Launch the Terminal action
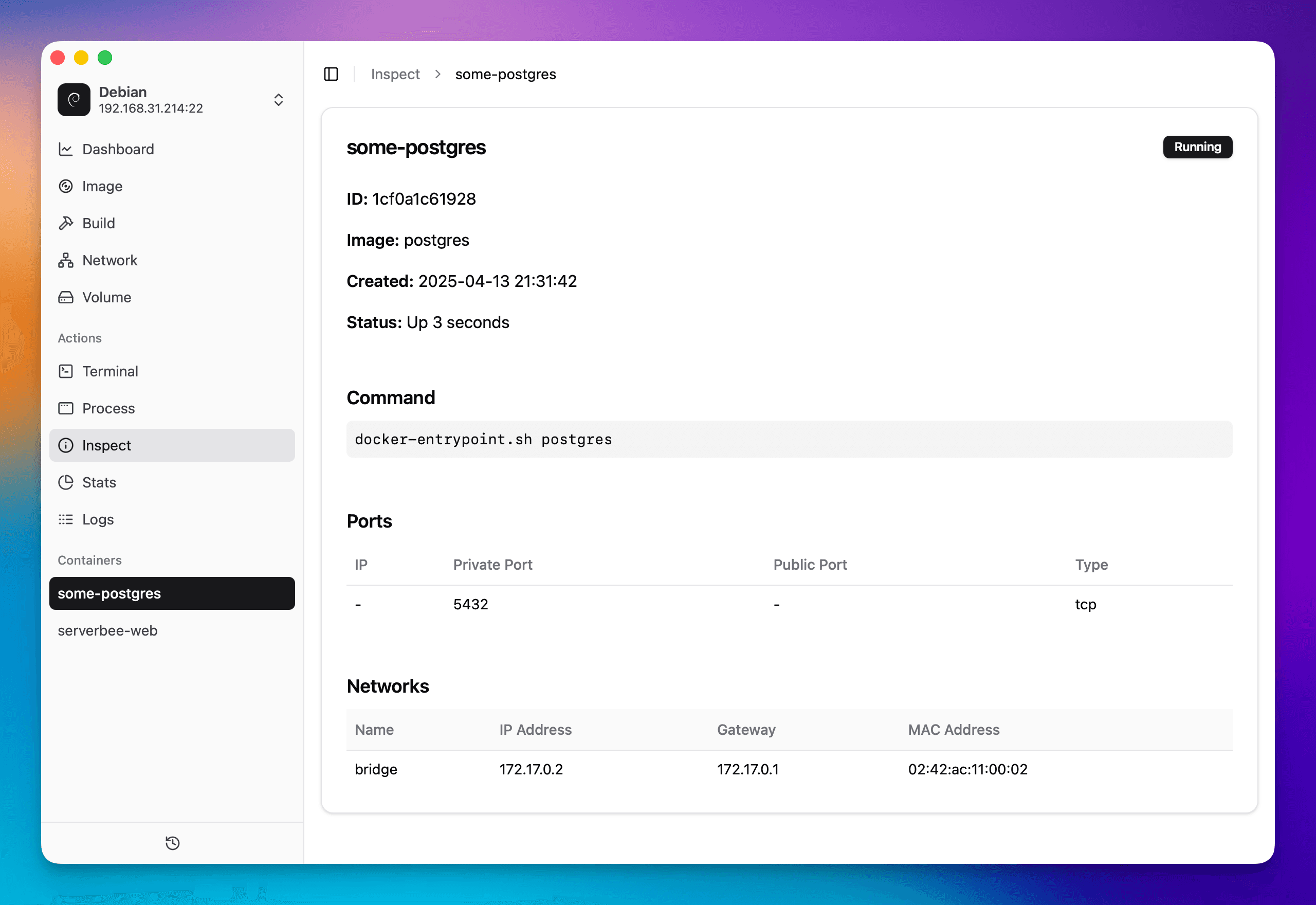This screenshot has height=905, width=1316. coord(110,371)
